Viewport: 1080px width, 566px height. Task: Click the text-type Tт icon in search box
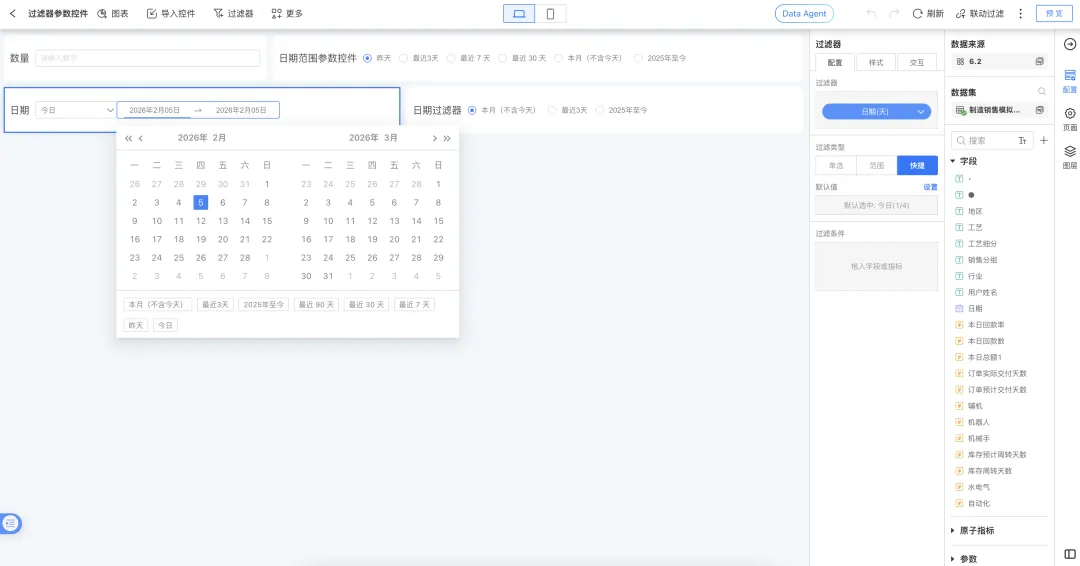(x=1022, y=140)
